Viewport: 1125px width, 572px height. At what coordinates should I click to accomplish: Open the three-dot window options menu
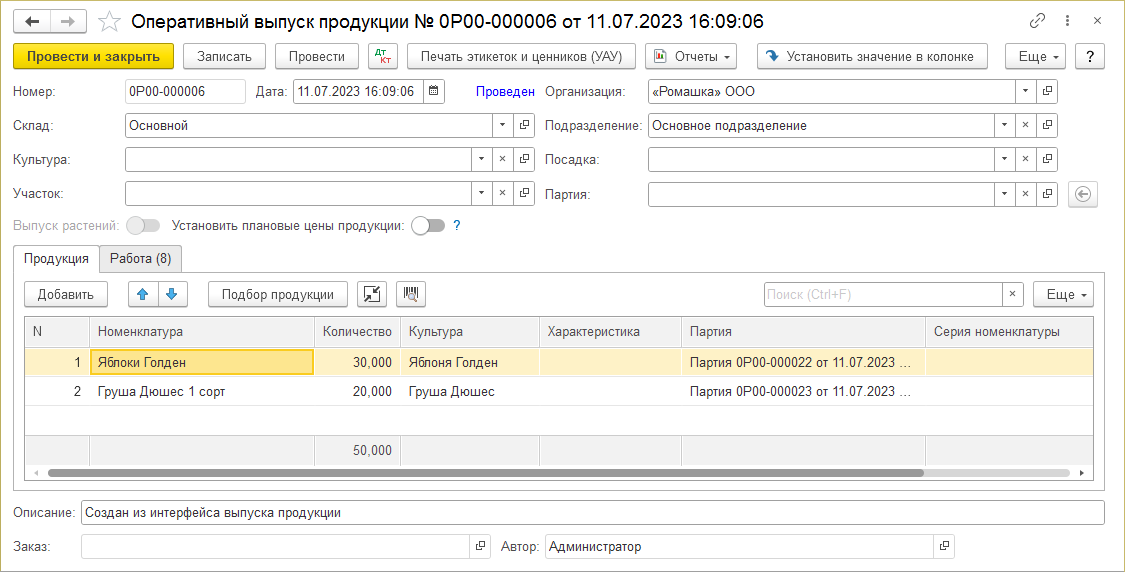coord(1068,21)
